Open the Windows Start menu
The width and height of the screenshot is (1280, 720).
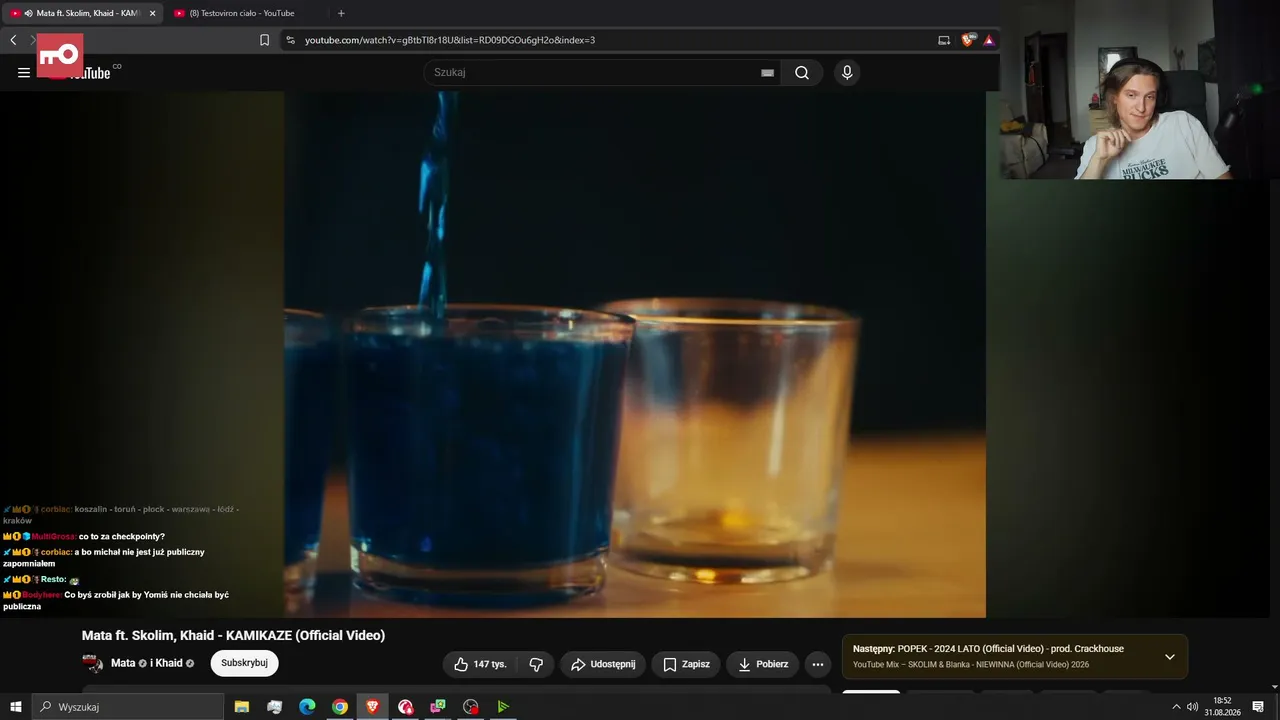(x=16, y=707)
